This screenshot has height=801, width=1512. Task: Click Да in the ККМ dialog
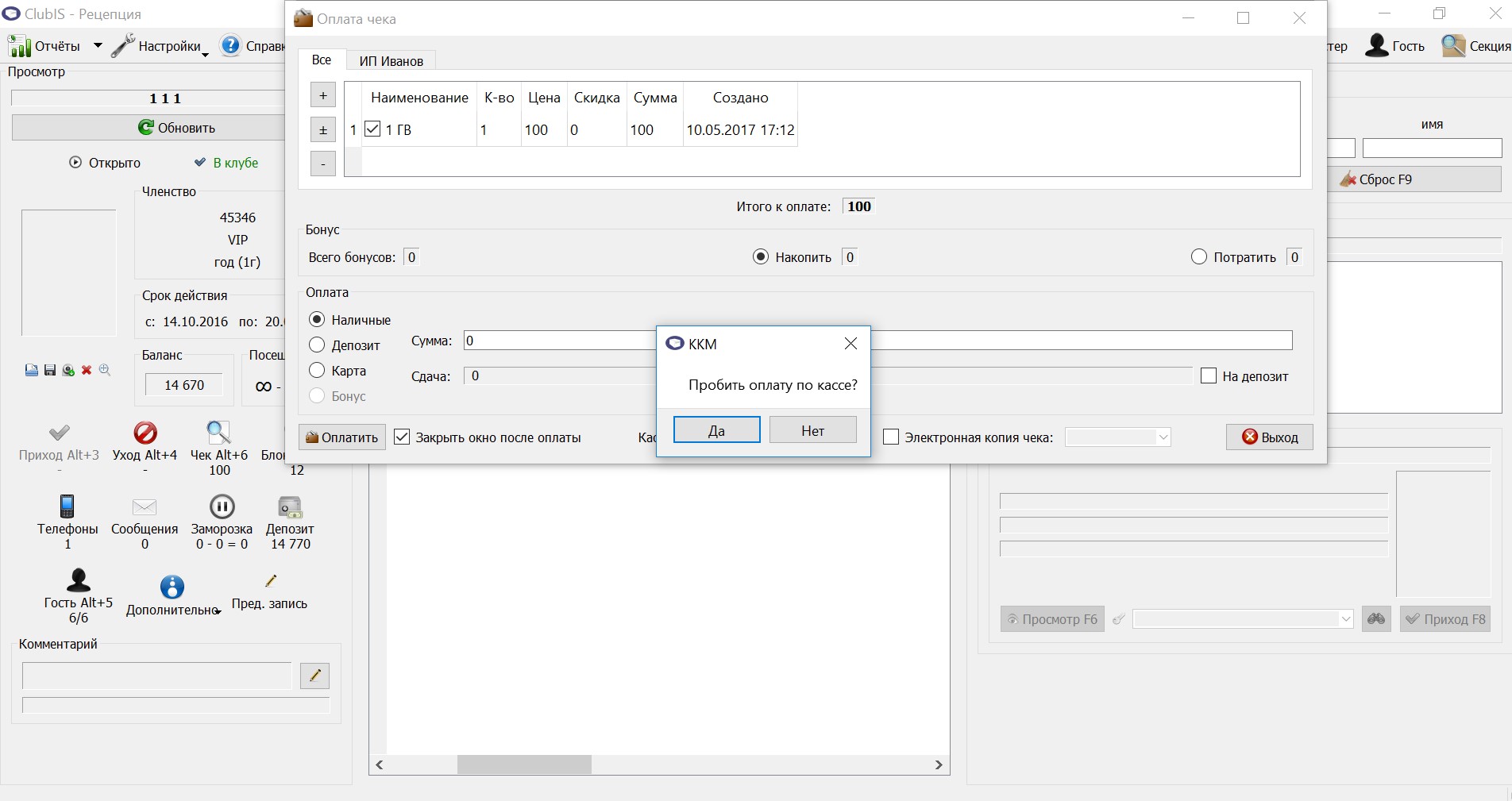[717, 430]
